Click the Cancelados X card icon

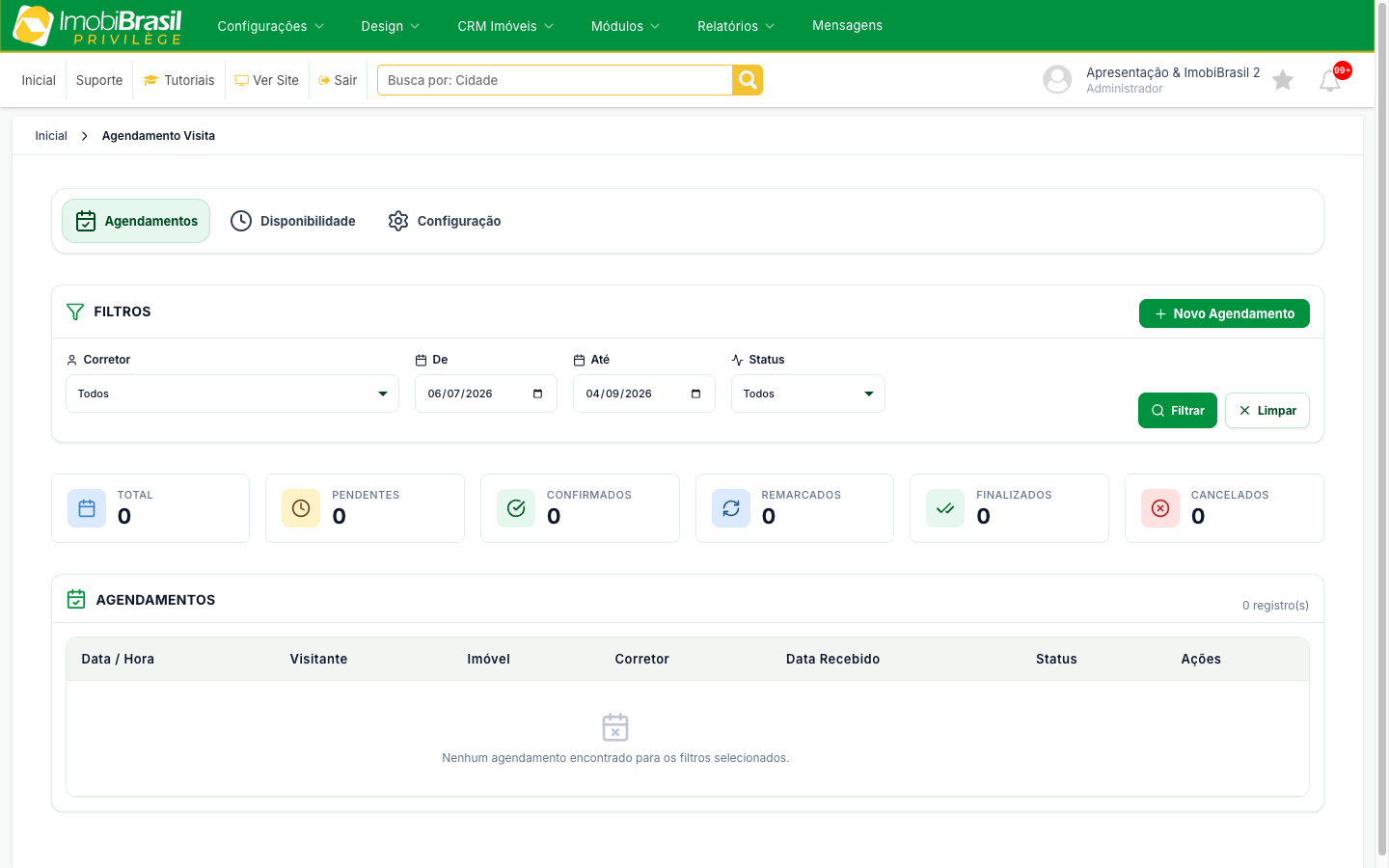[x=1160, y=508]
